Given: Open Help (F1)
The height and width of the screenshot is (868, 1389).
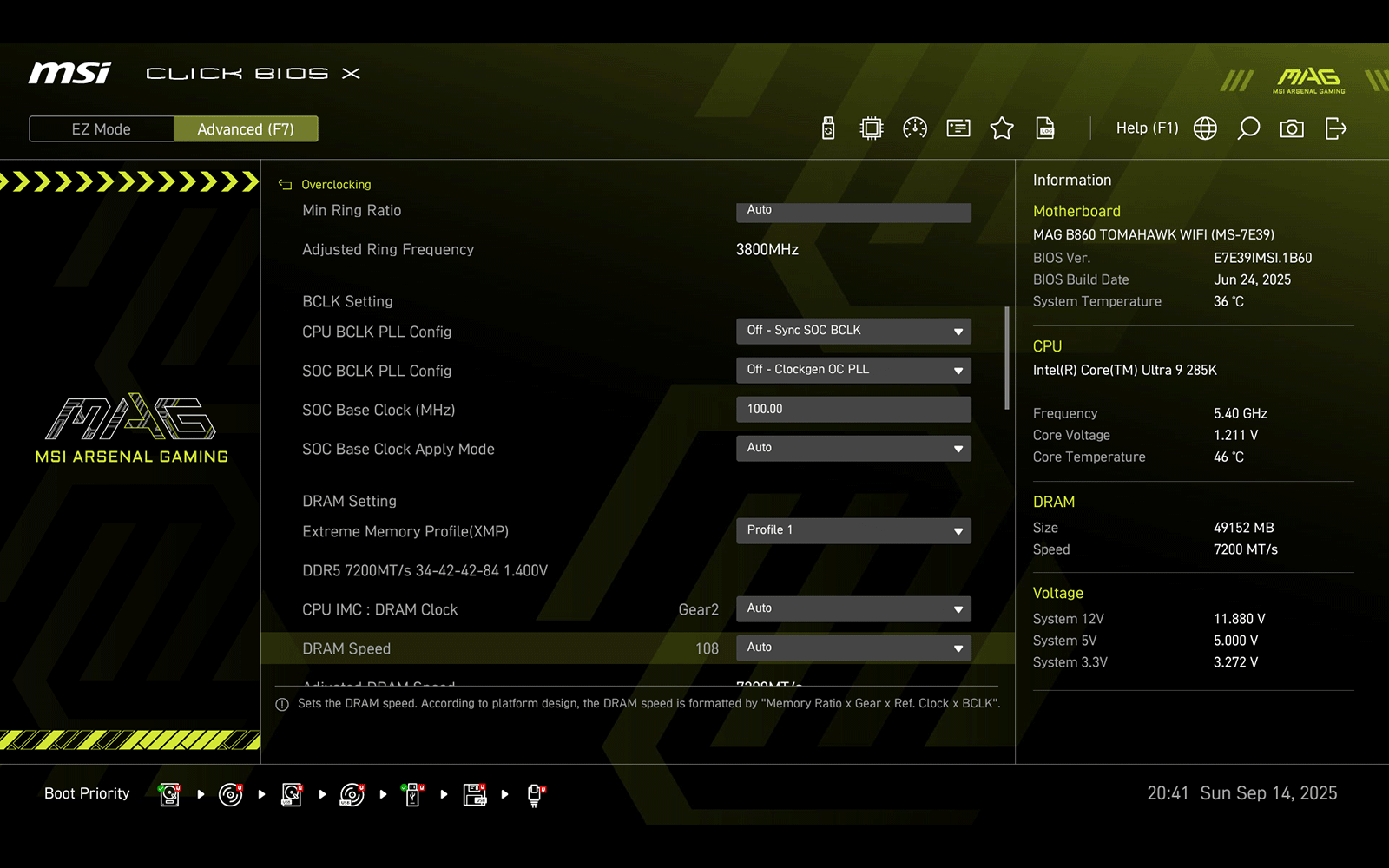Looking at the screenshot, I should click(1147, 128).
